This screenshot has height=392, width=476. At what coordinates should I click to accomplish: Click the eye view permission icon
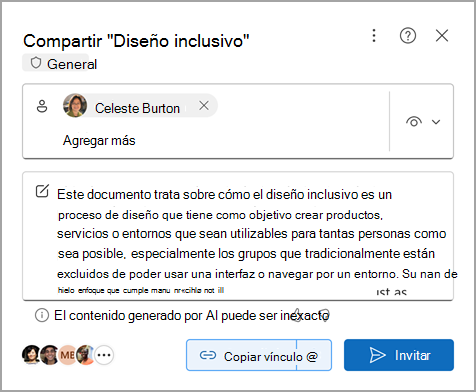[414, 122]
